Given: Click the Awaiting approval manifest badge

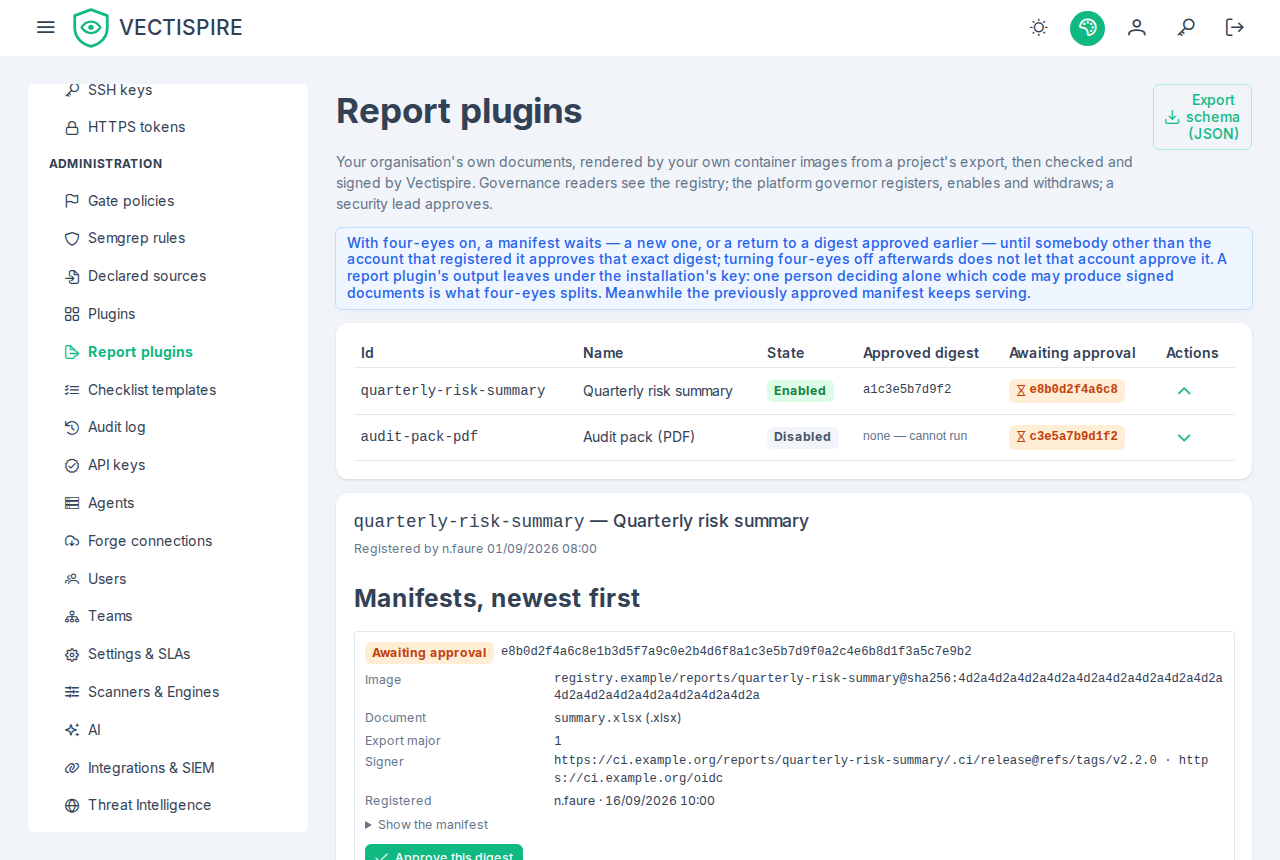Looking at the screenshot, I should point(429,653).
